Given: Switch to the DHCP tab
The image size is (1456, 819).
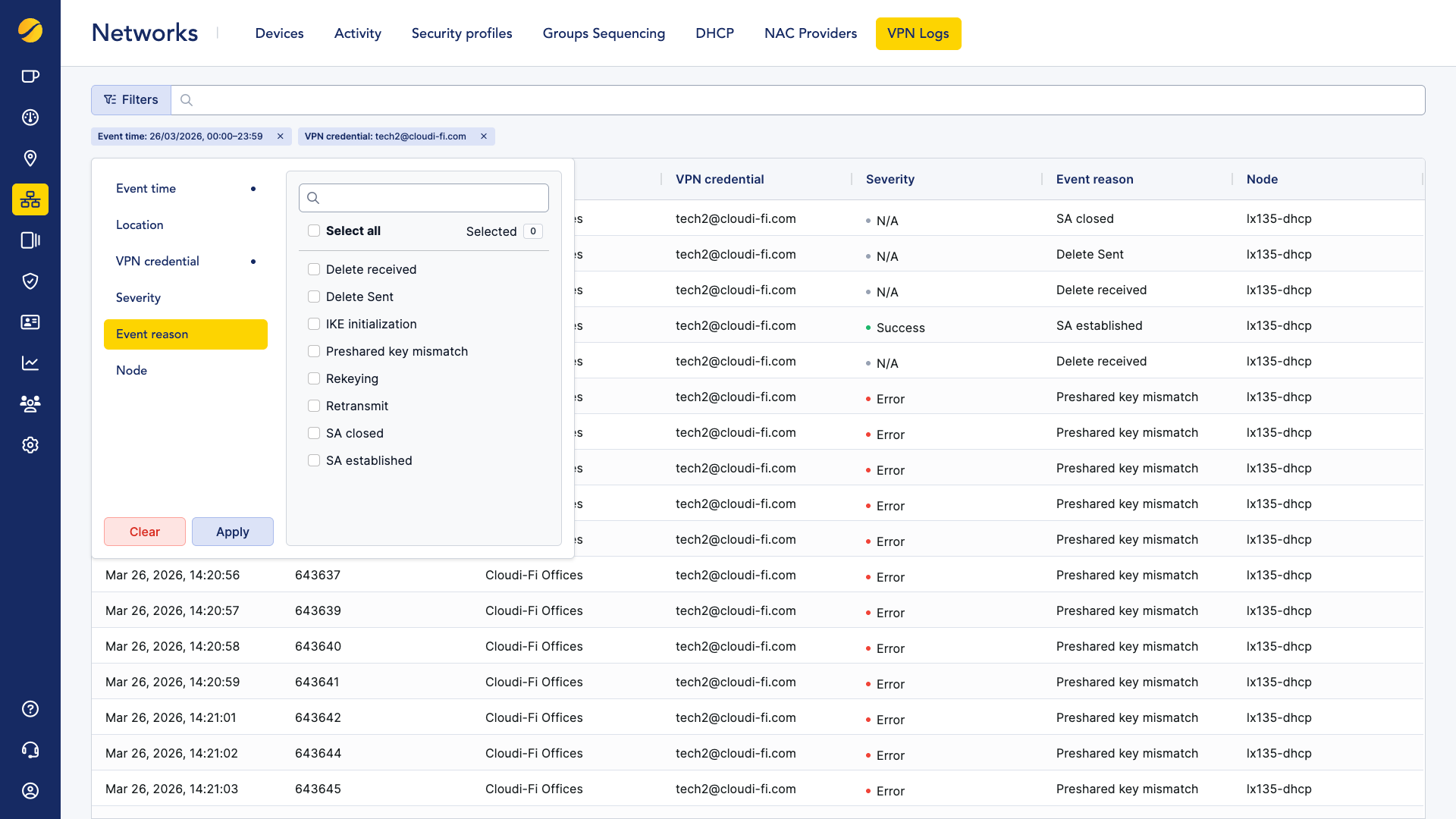Looking at the screenshot, I should pos(714,33).
